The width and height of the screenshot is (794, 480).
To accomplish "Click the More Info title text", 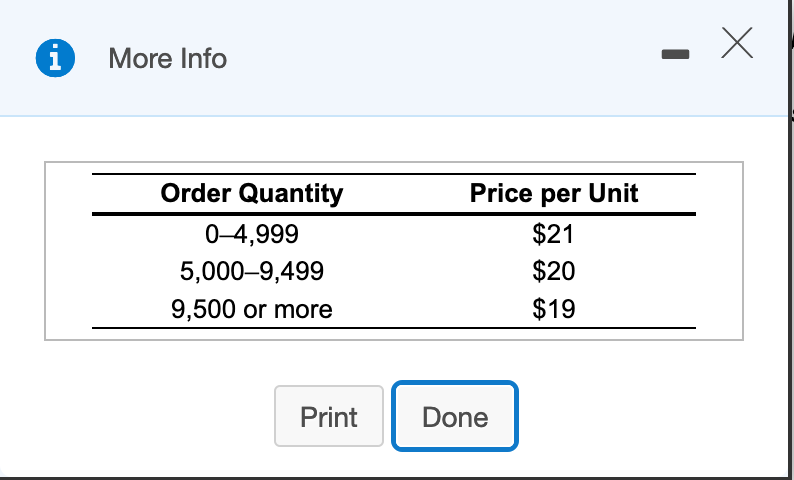I will coord(167,59).
